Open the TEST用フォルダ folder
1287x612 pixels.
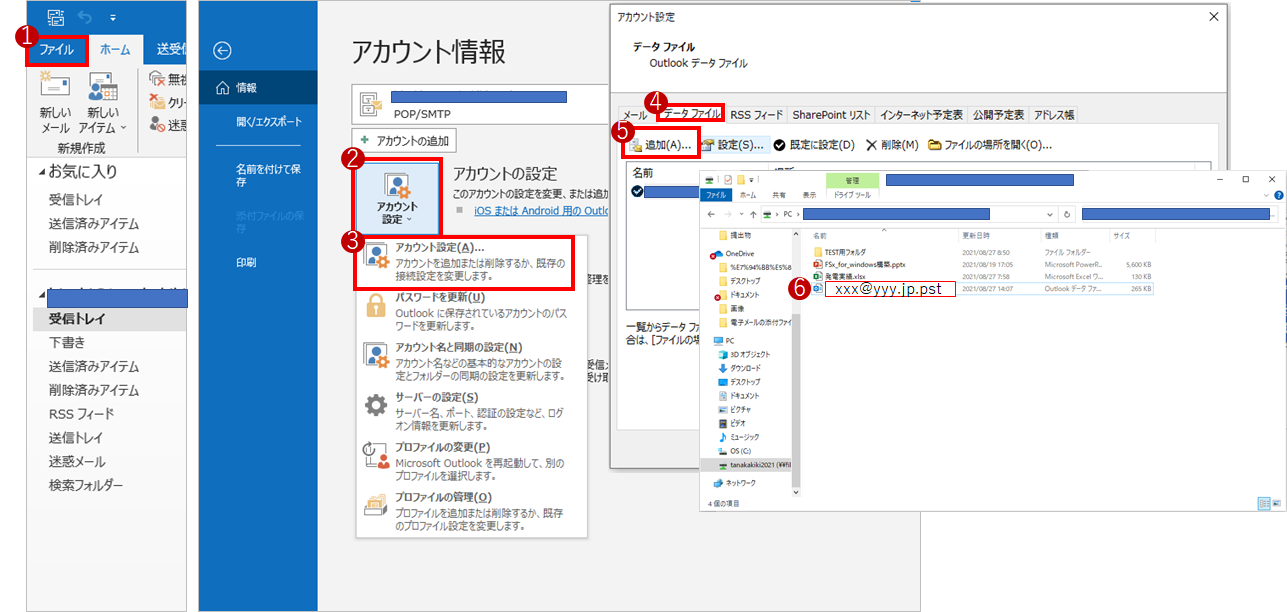[x=846, y=251]
